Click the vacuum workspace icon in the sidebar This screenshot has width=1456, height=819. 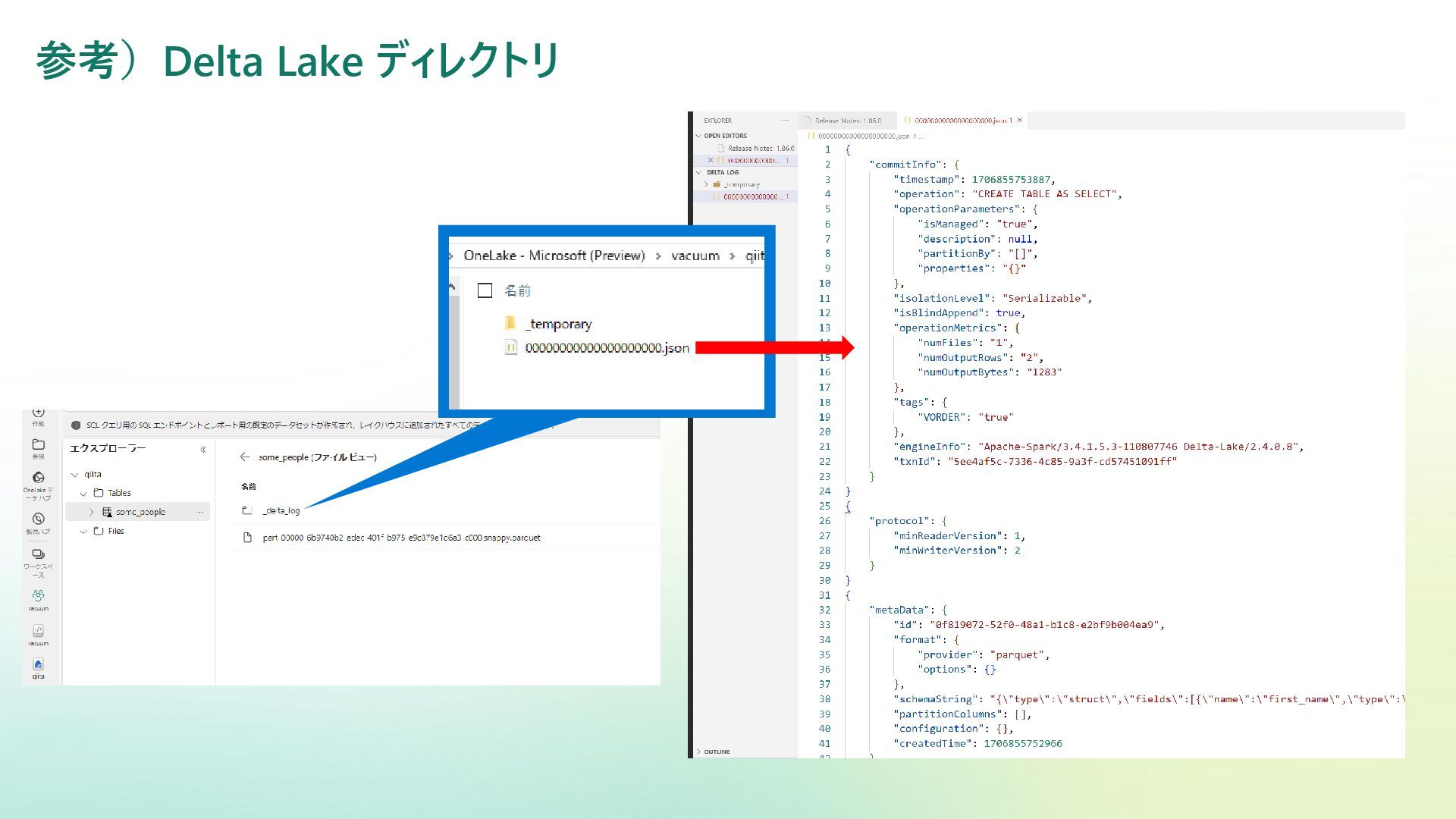[38, 596]
